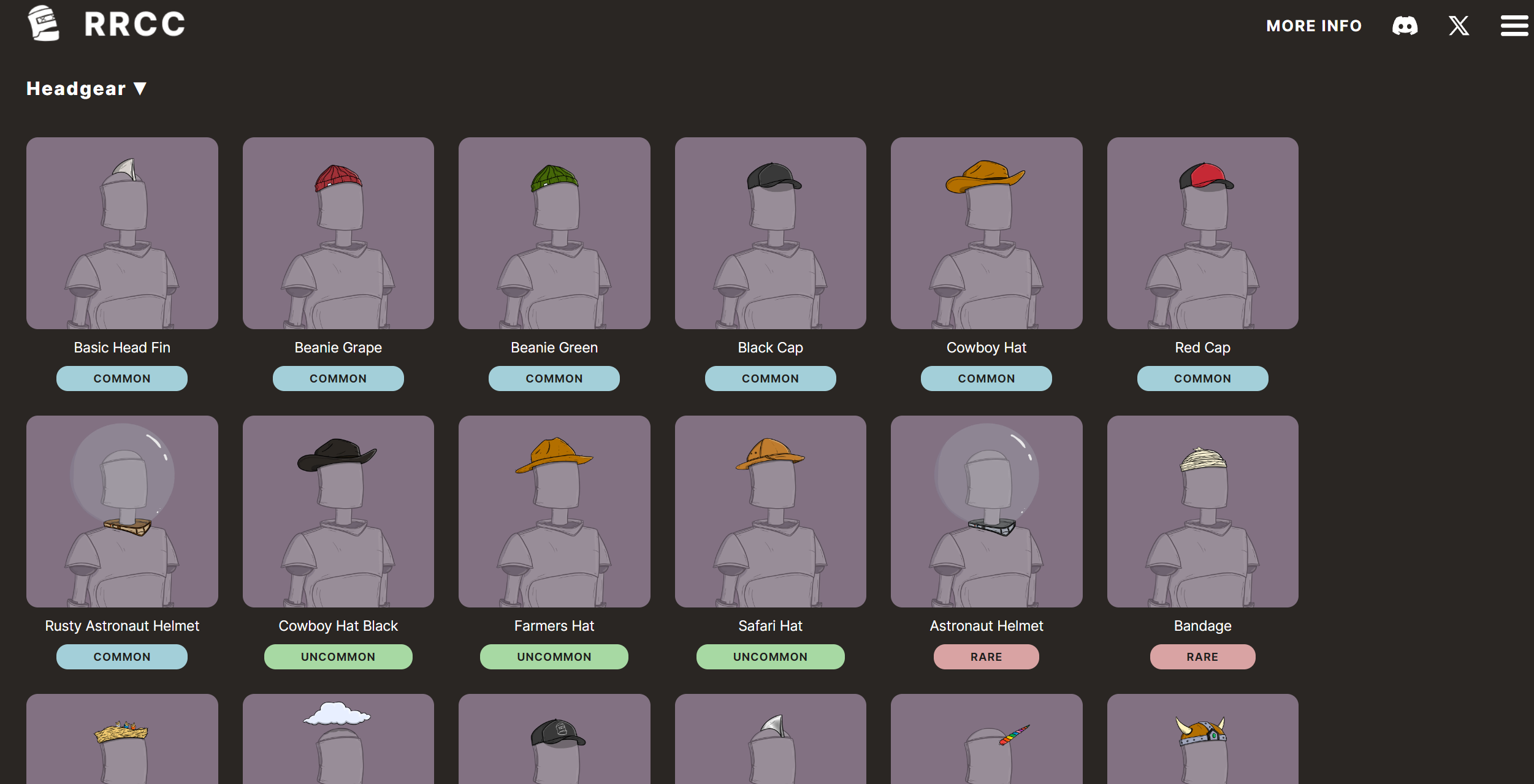Select the Cowboy Hat Black thumbnail

point(338,511)
